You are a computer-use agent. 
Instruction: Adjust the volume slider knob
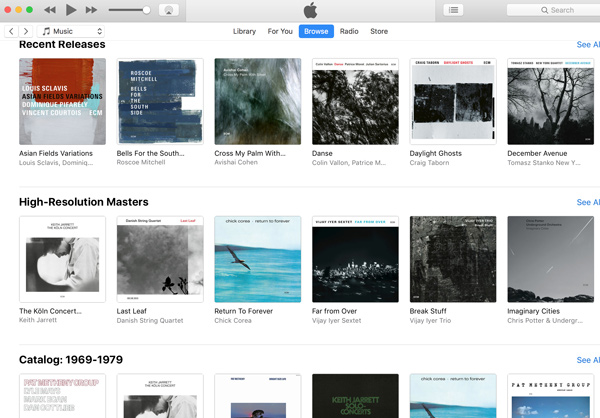click(146, 10)
